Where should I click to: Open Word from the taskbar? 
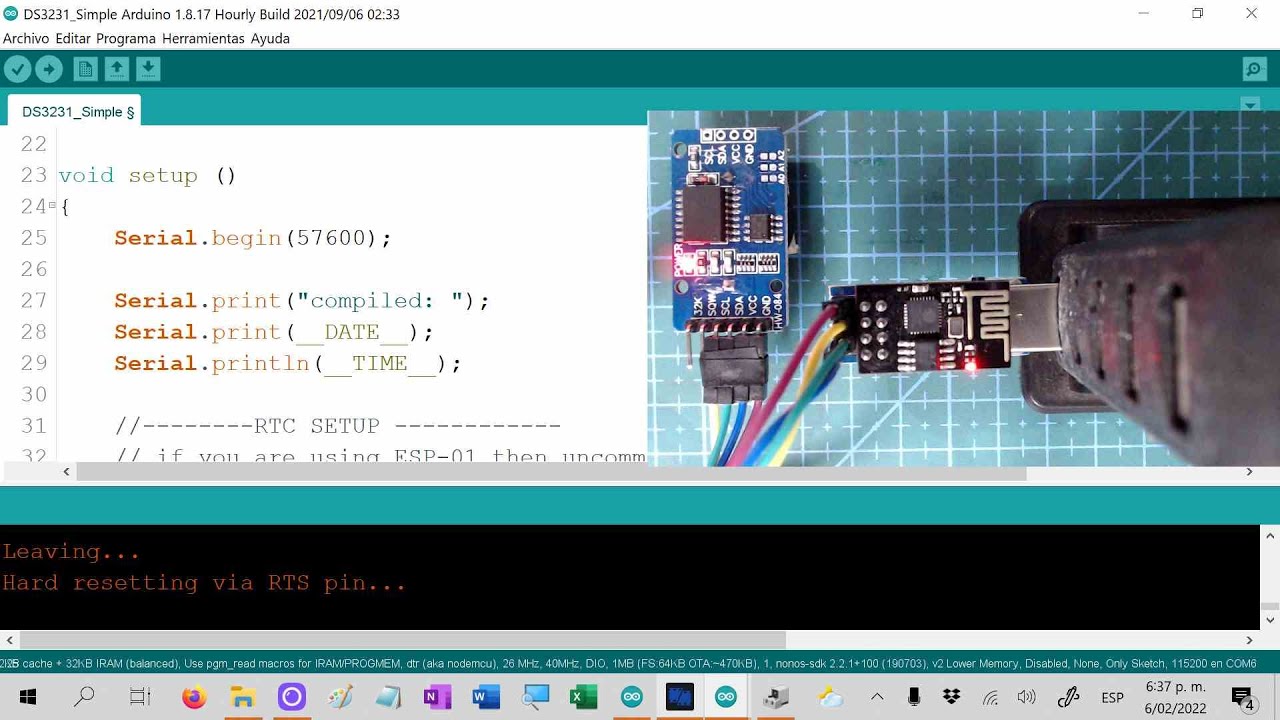(486, 697)
